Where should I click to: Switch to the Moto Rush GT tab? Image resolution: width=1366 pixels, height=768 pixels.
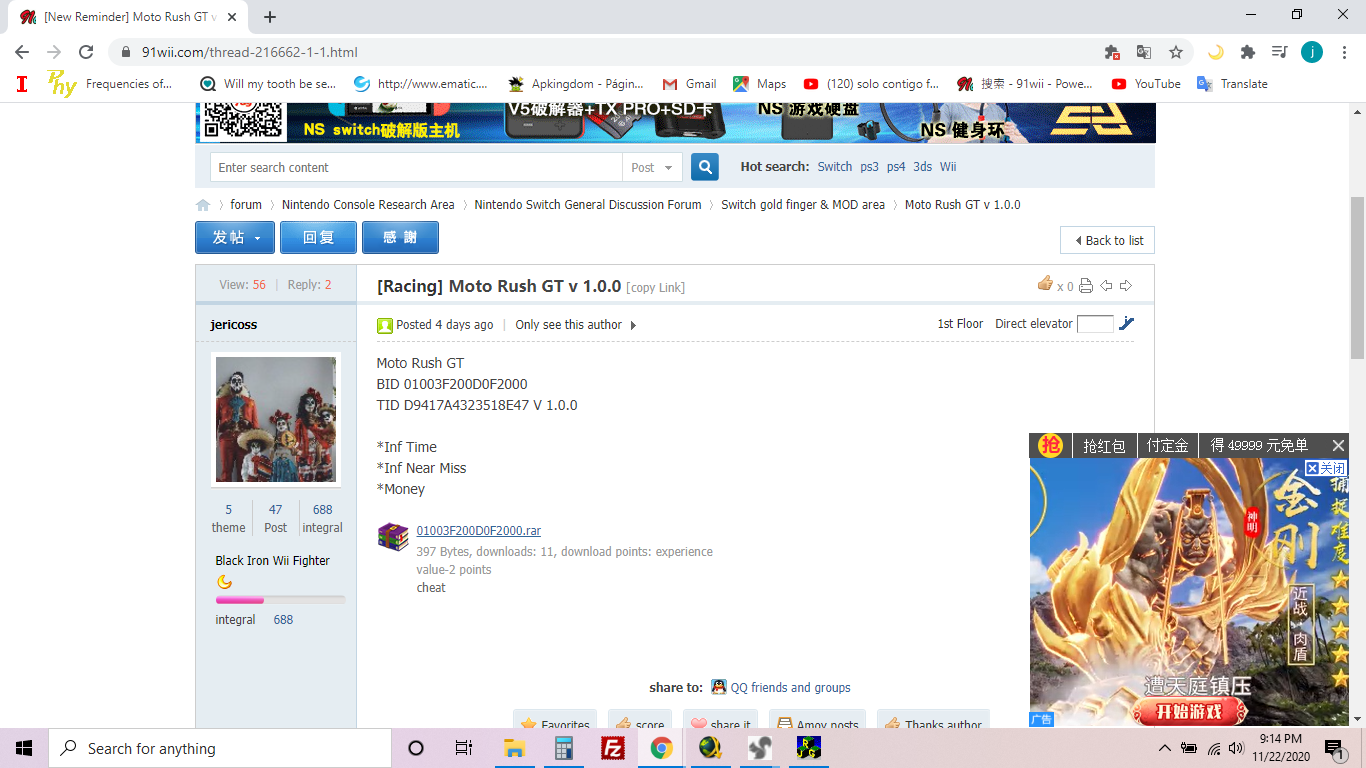tap(128, 17)
